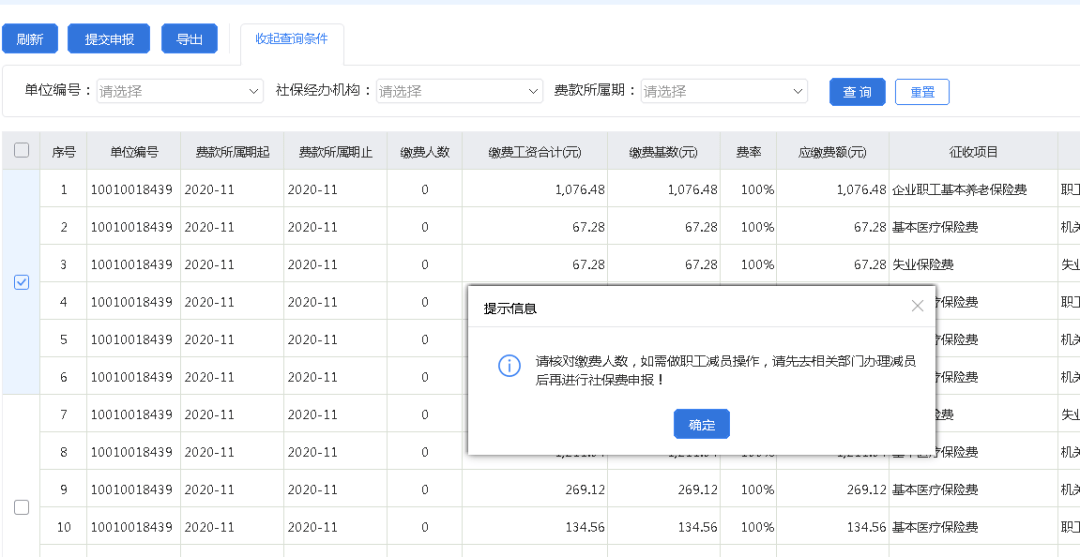Check the checkbox for rows 7-10 group
The height and width of the screenshot is (557, 1080).
point(21,507)
